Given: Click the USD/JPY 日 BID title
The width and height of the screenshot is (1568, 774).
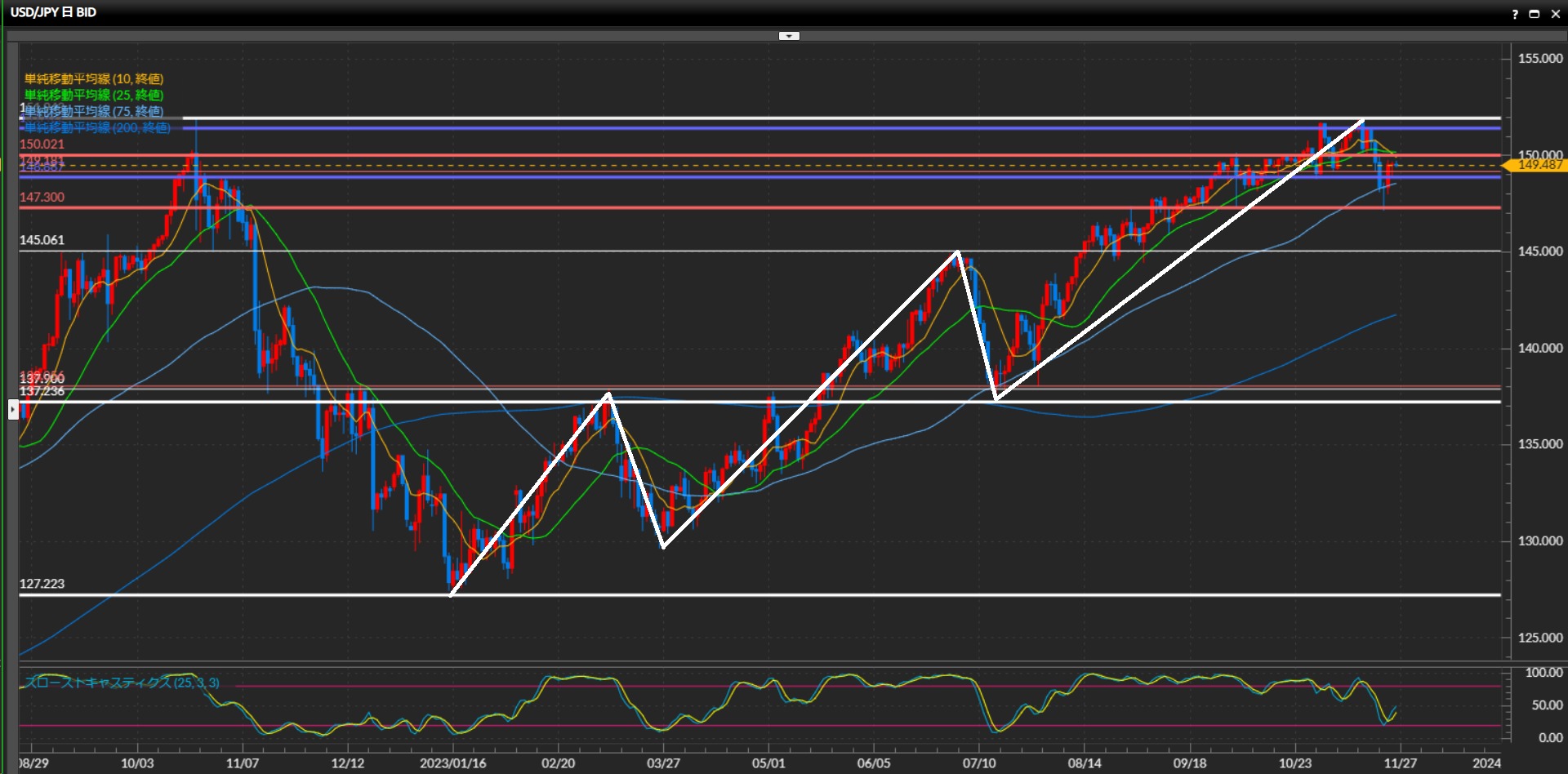Looking at the screenshot, I should pos(53,12).
